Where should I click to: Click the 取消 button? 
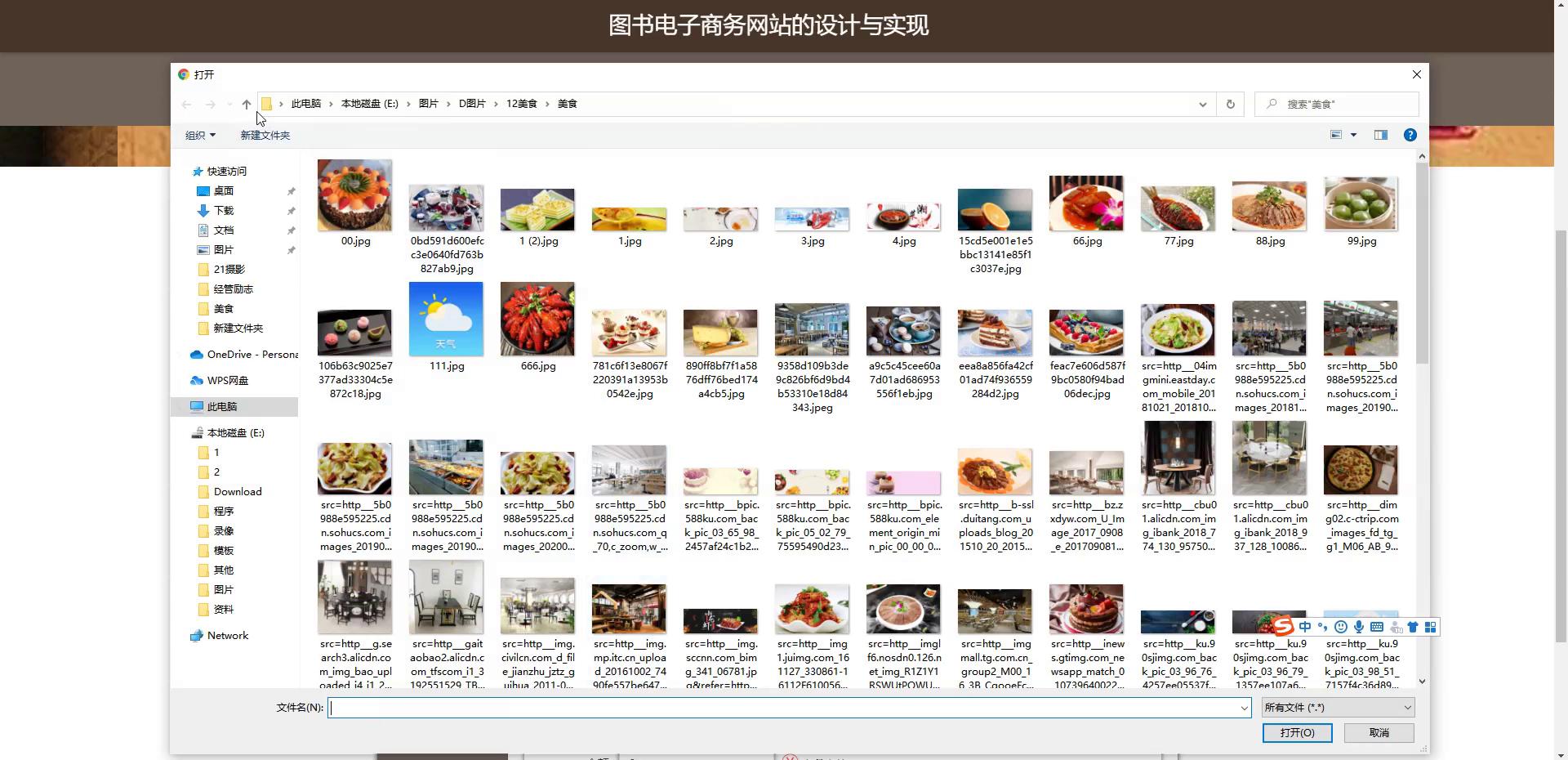pyautogui.click(x=1379, y=733)
